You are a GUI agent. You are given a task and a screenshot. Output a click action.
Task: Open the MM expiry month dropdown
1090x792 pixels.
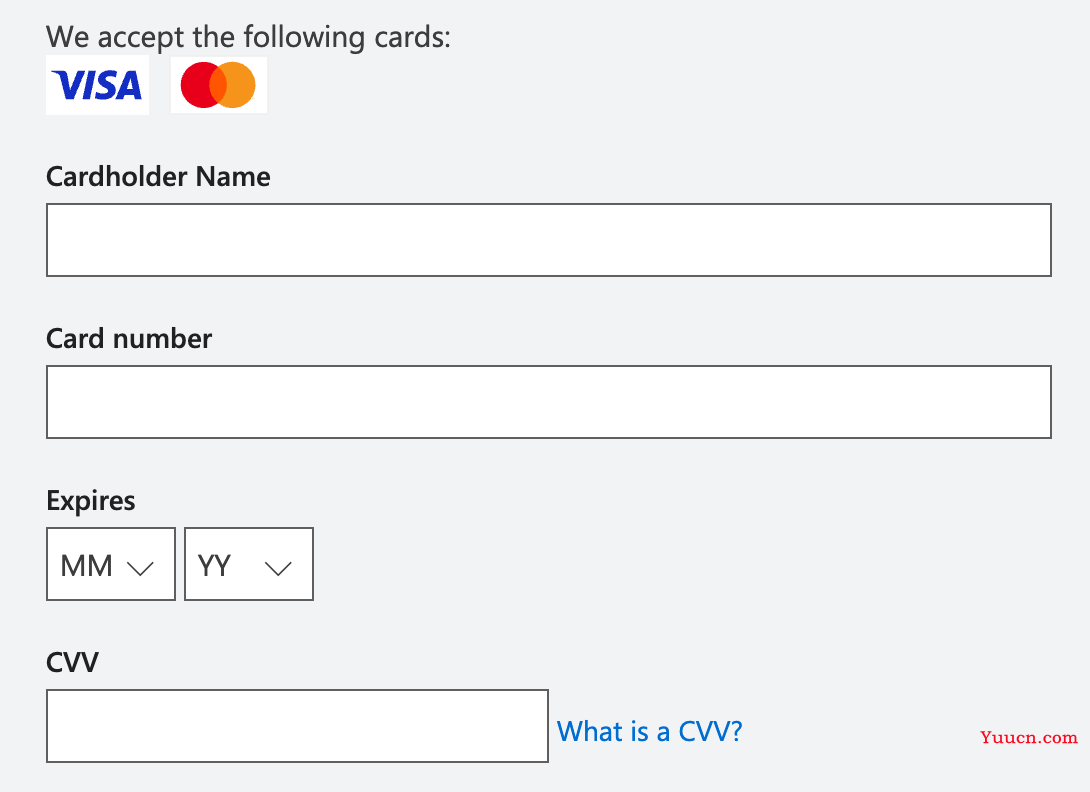coord(111,564)
